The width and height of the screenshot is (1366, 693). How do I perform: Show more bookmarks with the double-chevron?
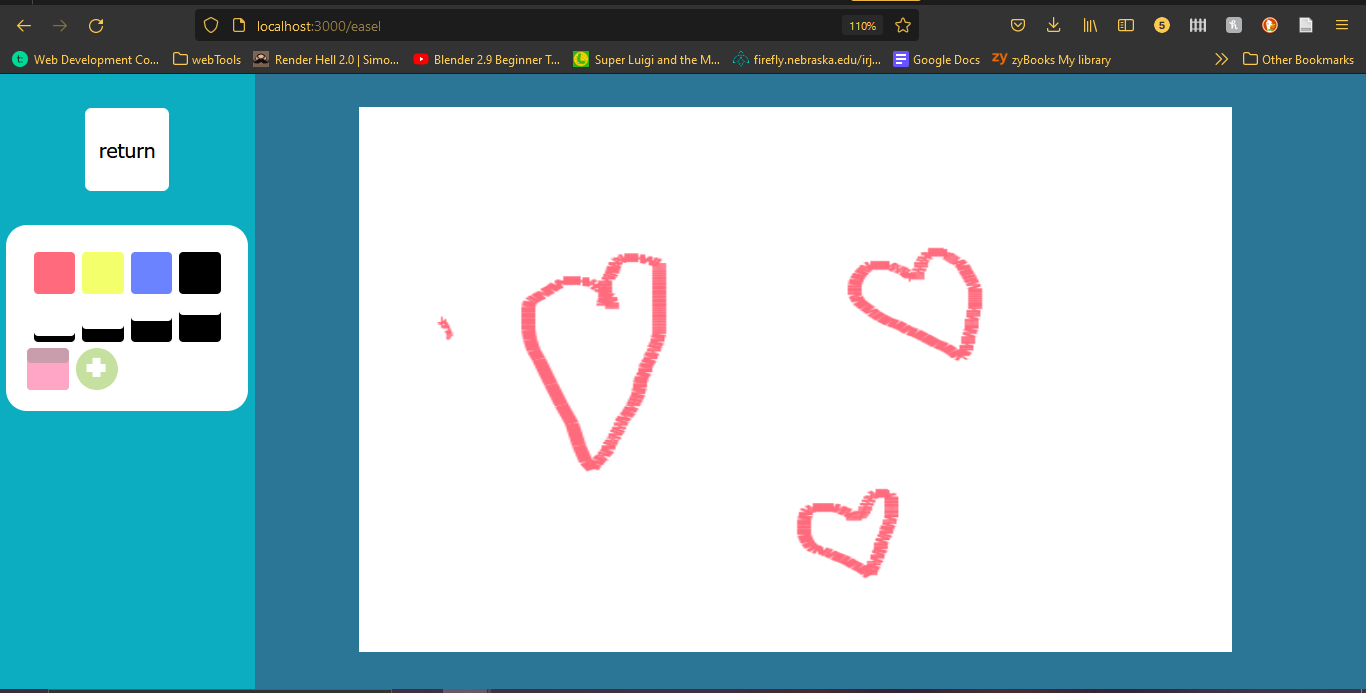tap(1221, 60)
